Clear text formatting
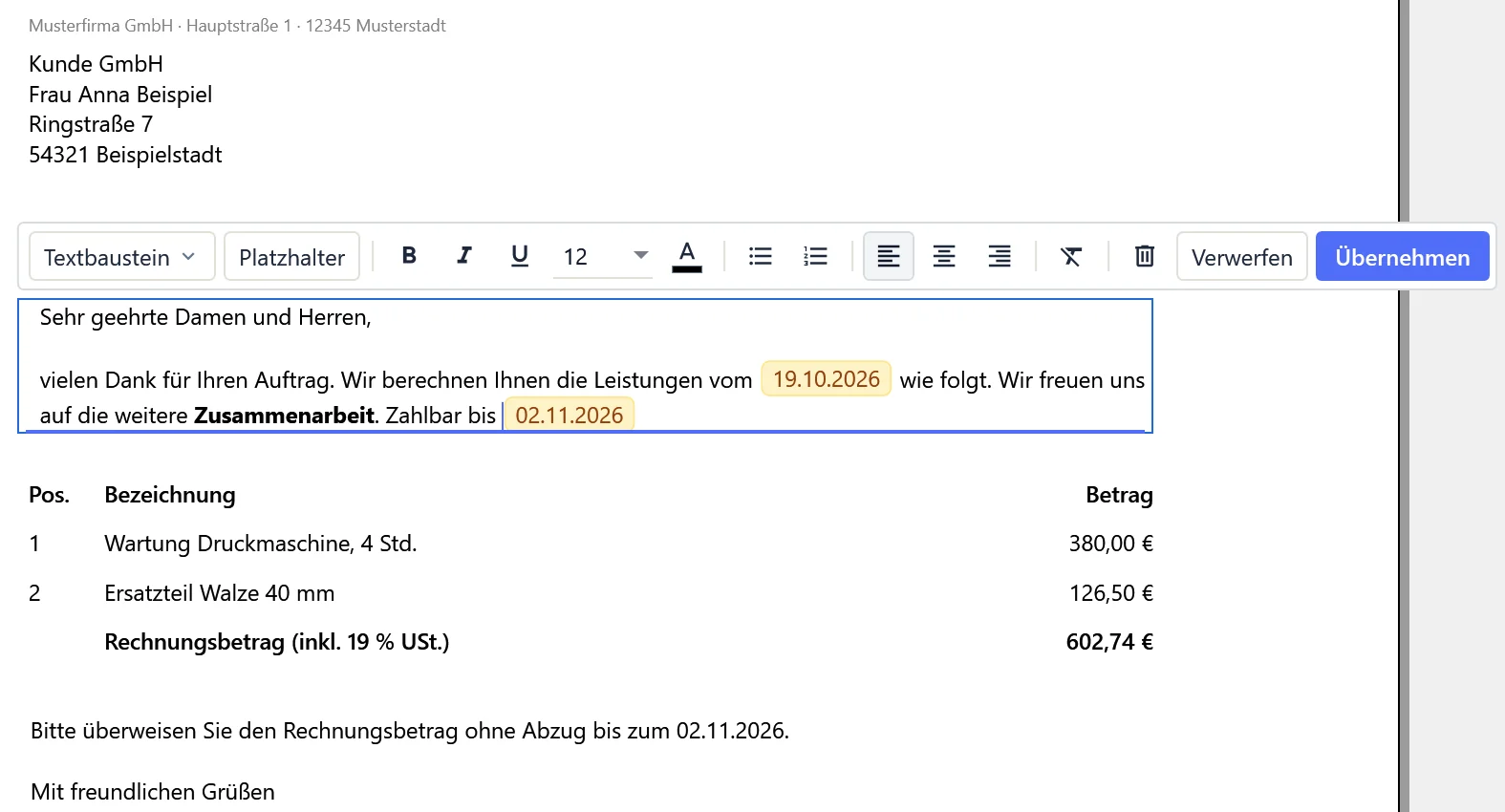The image size is (1505, 812). coord(1071,256)
